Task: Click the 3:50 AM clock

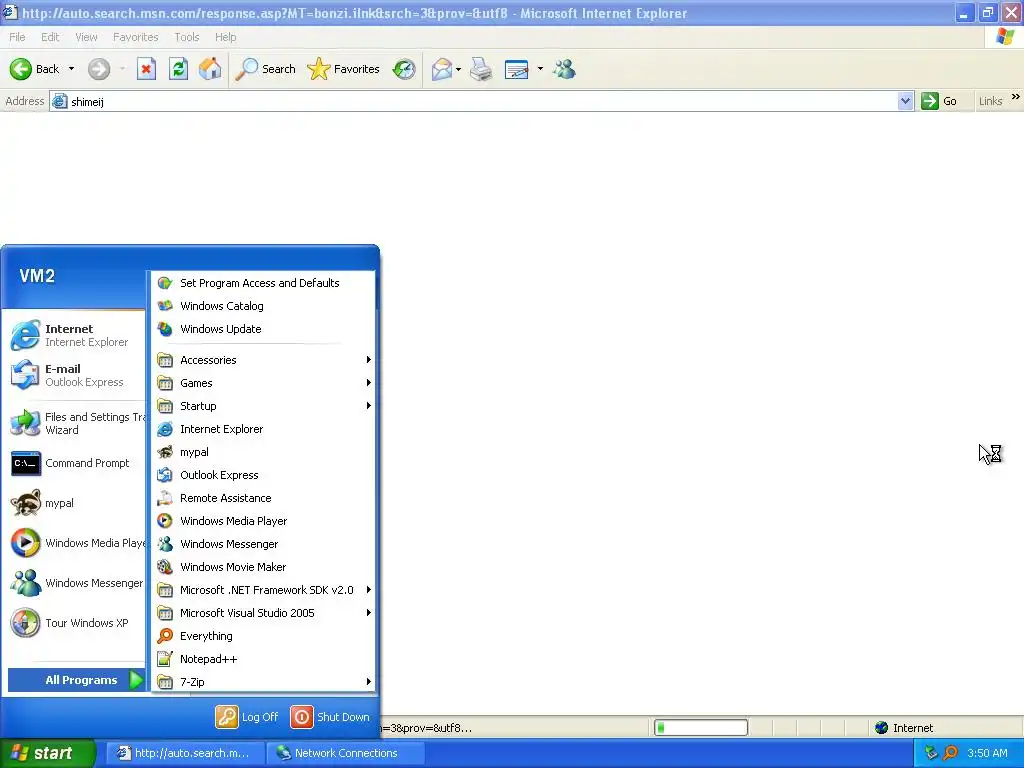Action: (987, 753)
